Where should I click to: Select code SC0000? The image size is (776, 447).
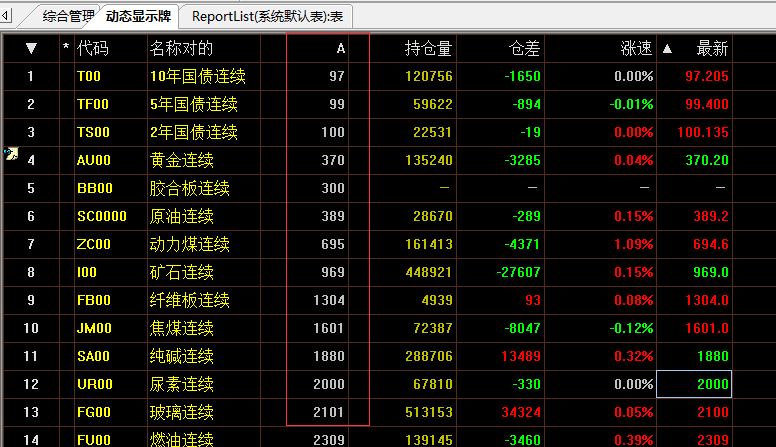[102, 216]
